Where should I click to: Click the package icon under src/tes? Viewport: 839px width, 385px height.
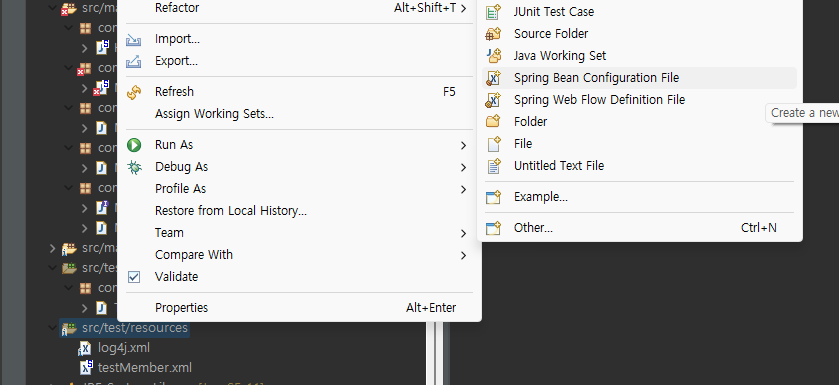85,288
